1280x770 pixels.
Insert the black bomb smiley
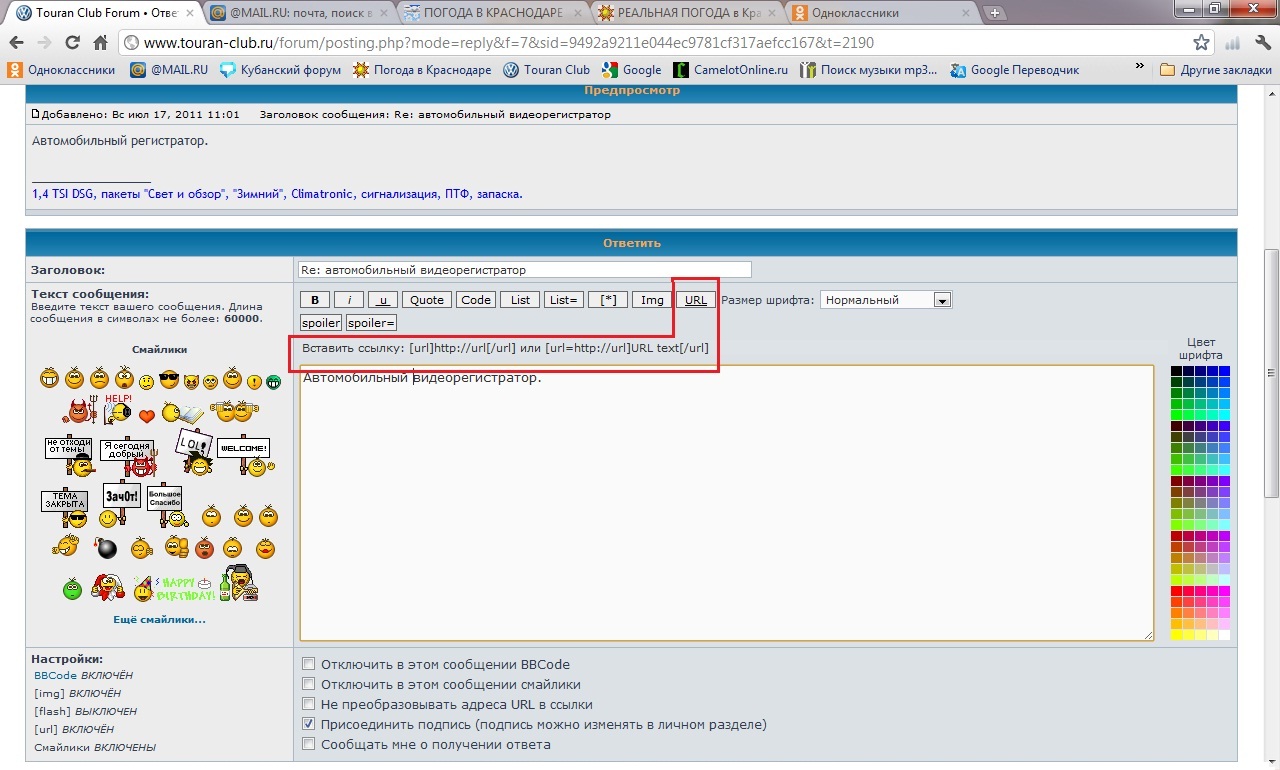tap(105, 548)
